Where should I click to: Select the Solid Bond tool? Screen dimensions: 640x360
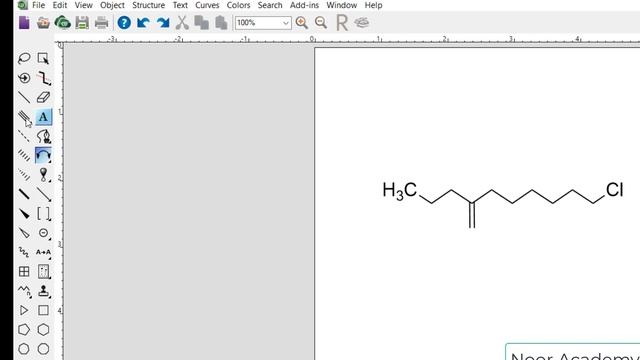coord(24,97)
